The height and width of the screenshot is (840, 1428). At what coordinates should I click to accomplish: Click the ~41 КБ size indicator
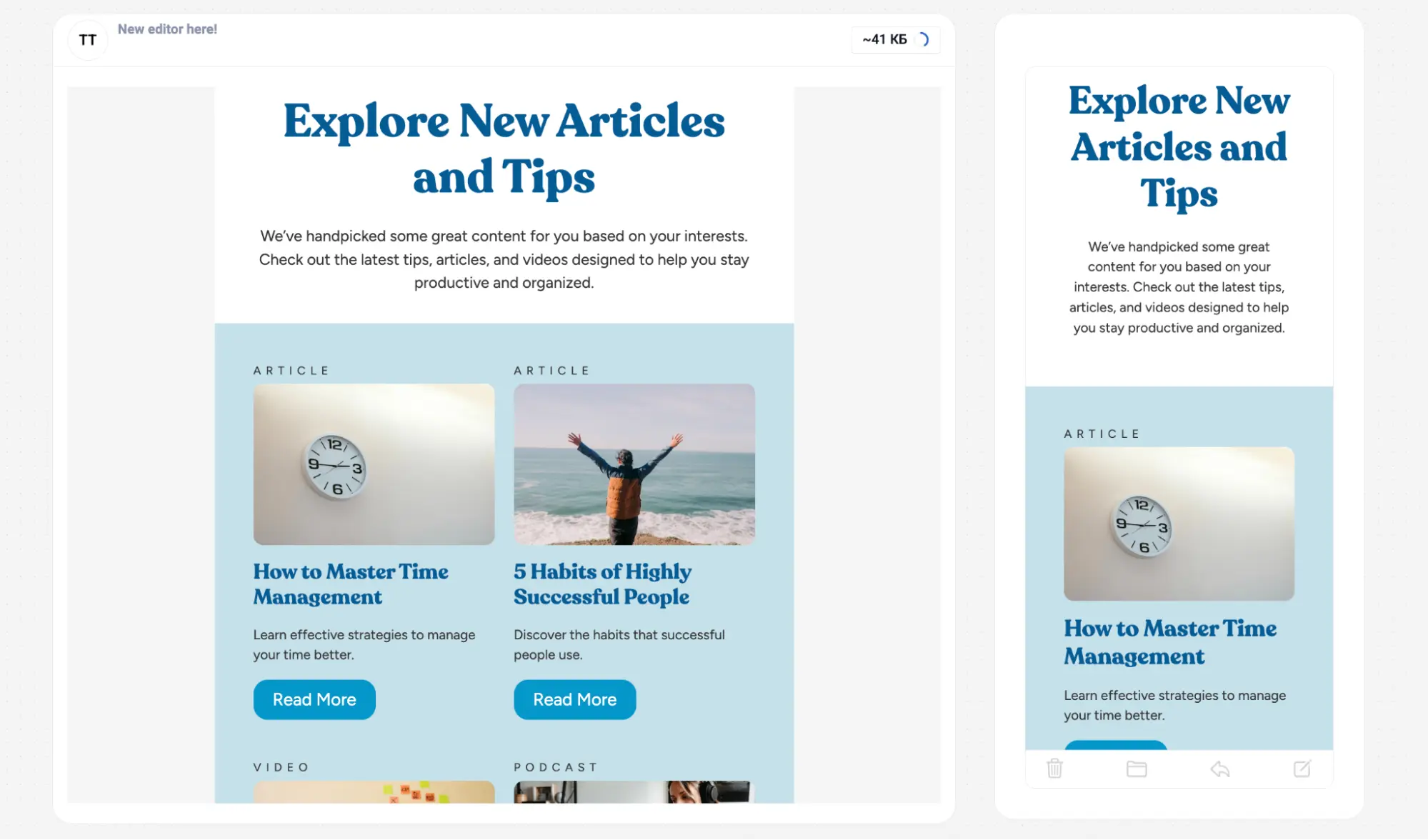(x=884, y=39)
